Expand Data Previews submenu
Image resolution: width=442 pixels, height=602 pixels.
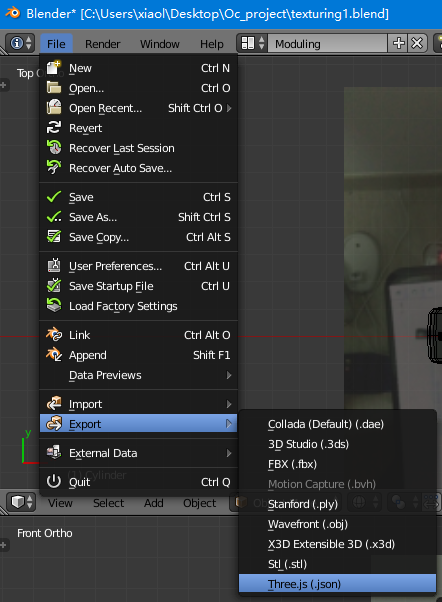point(139,375)
